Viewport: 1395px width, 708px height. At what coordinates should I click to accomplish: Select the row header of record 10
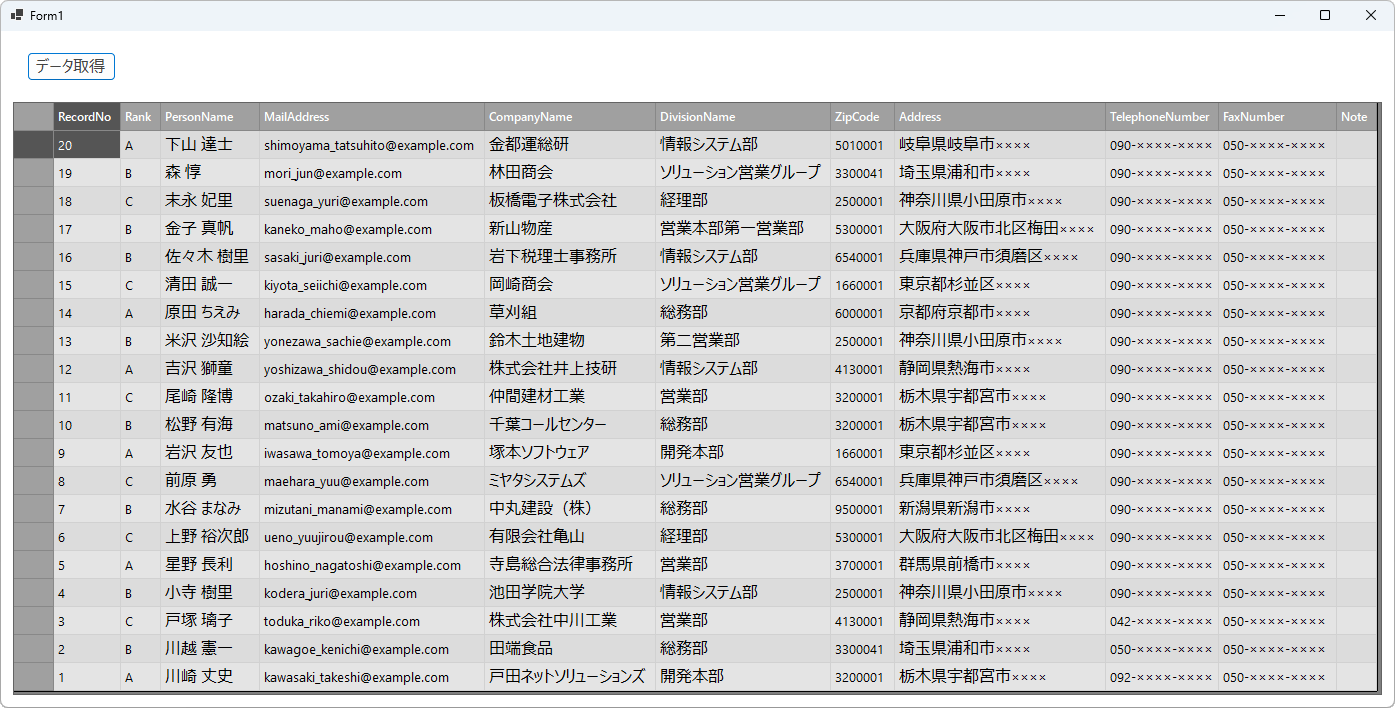point(33,425)
